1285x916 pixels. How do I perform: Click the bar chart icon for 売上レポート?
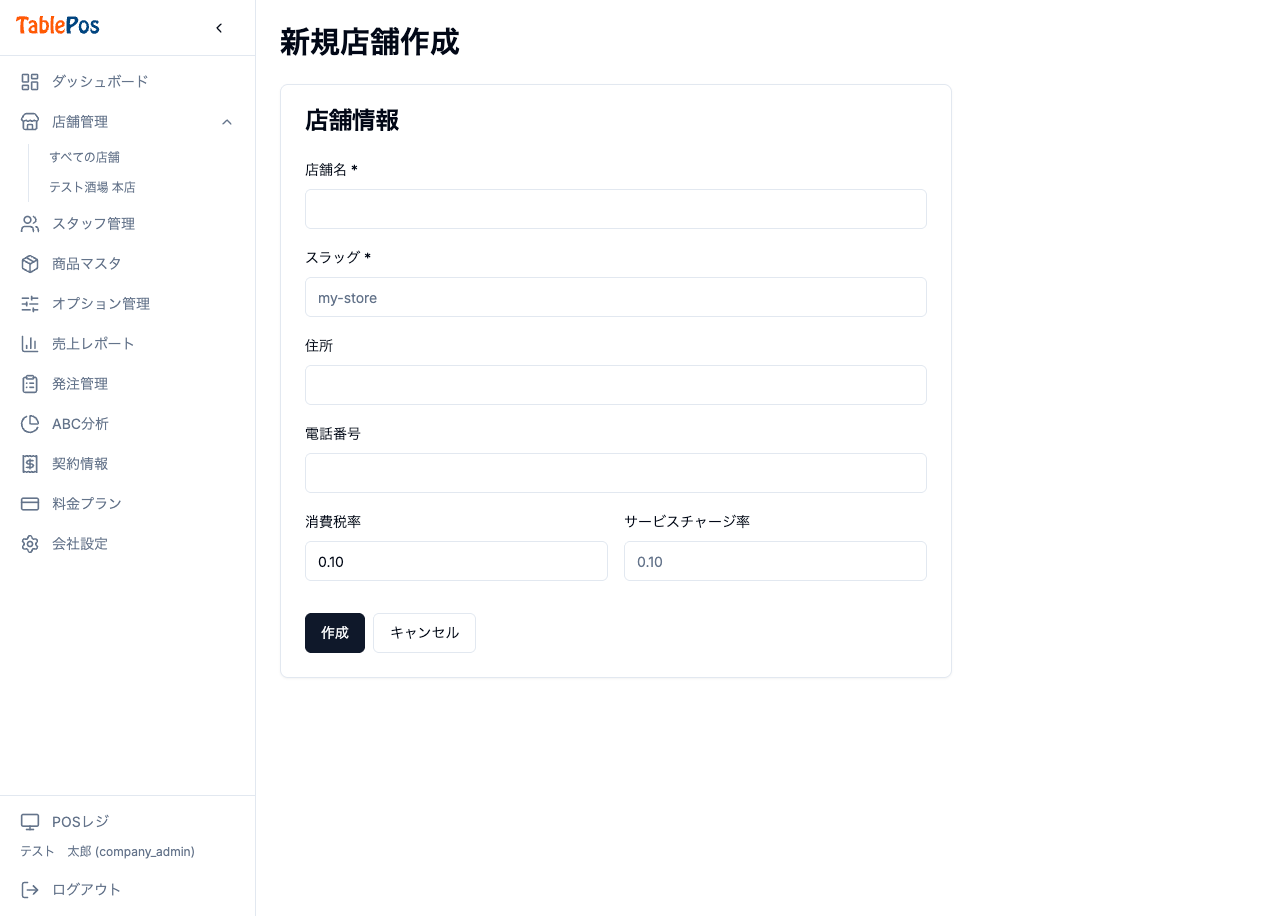tap(30, 344)
